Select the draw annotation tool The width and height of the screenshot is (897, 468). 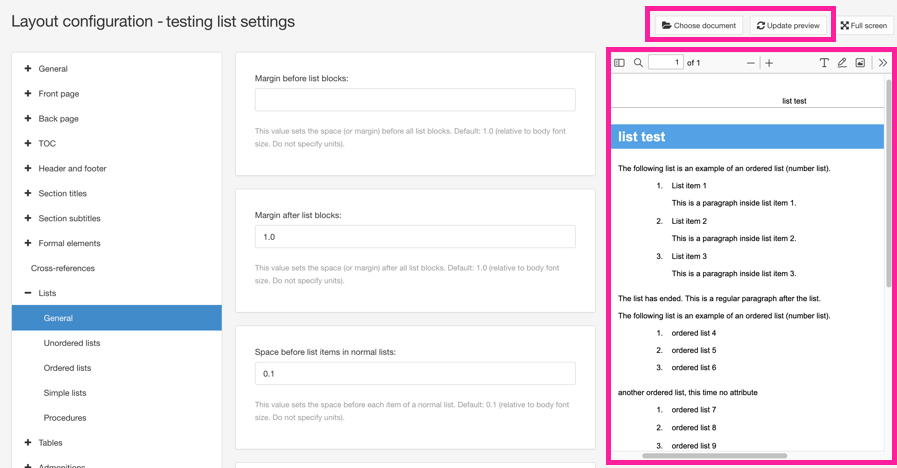click(842, 63)
